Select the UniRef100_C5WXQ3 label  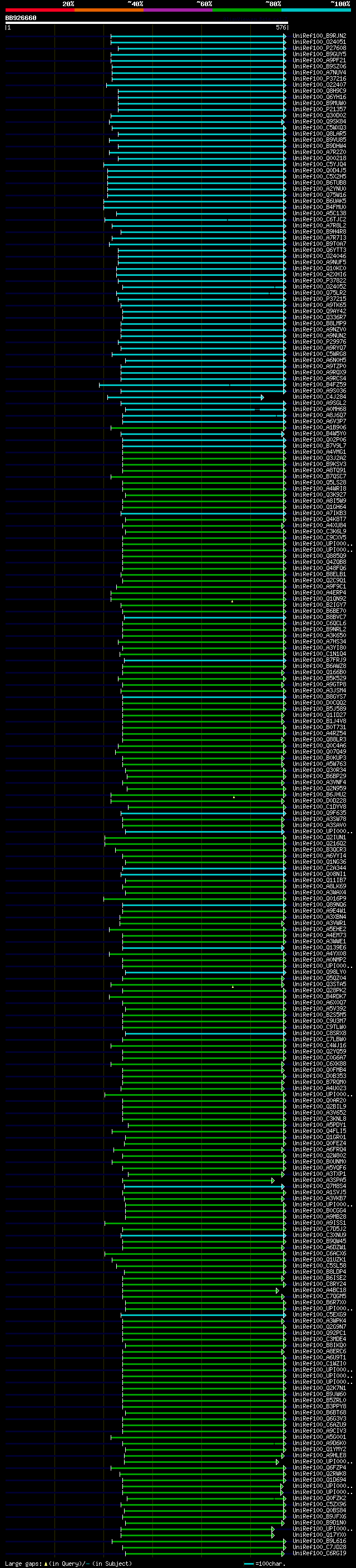[319, 128]
